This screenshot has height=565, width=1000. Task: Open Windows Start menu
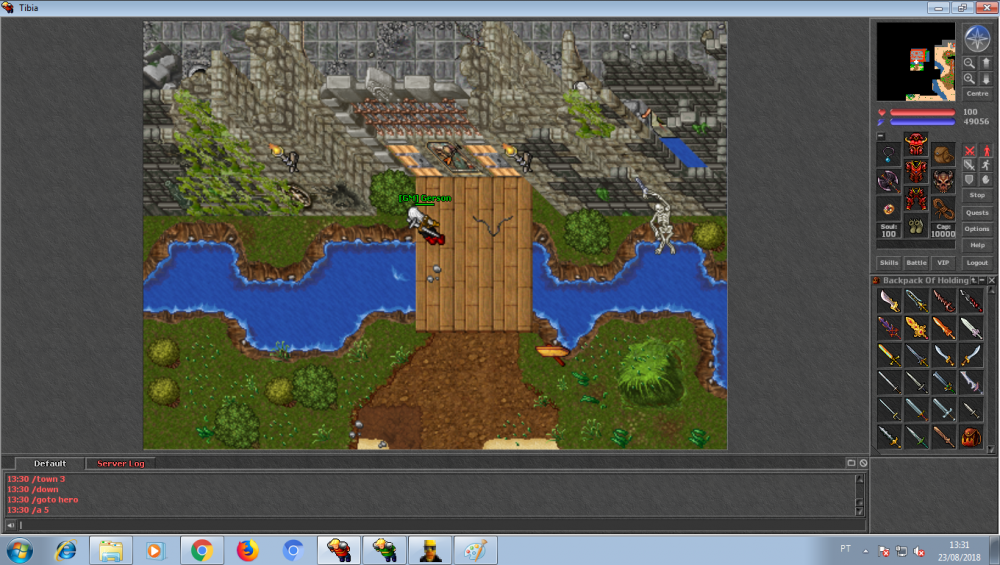[19, 550]
